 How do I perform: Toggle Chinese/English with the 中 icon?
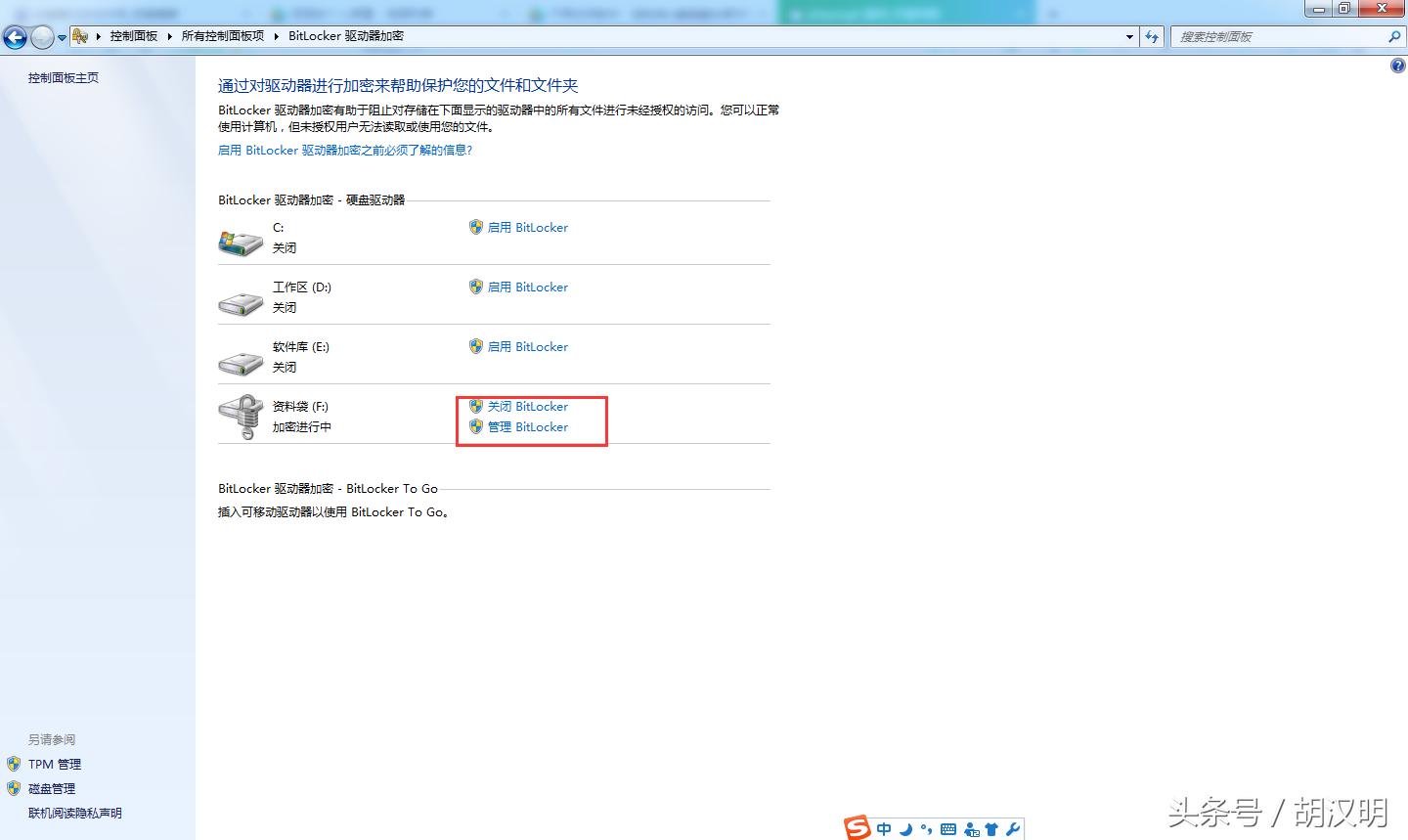[883, 828]
